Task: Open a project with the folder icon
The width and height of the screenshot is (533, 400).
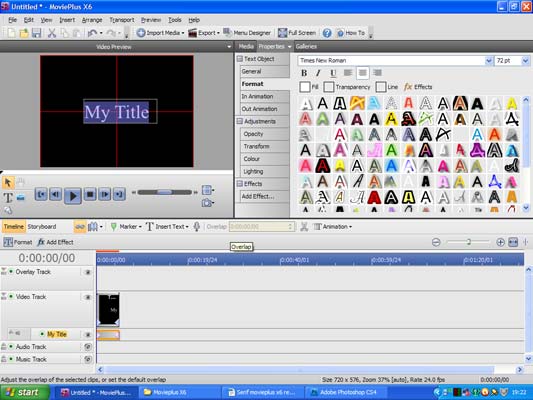Action: coord(24,33)
